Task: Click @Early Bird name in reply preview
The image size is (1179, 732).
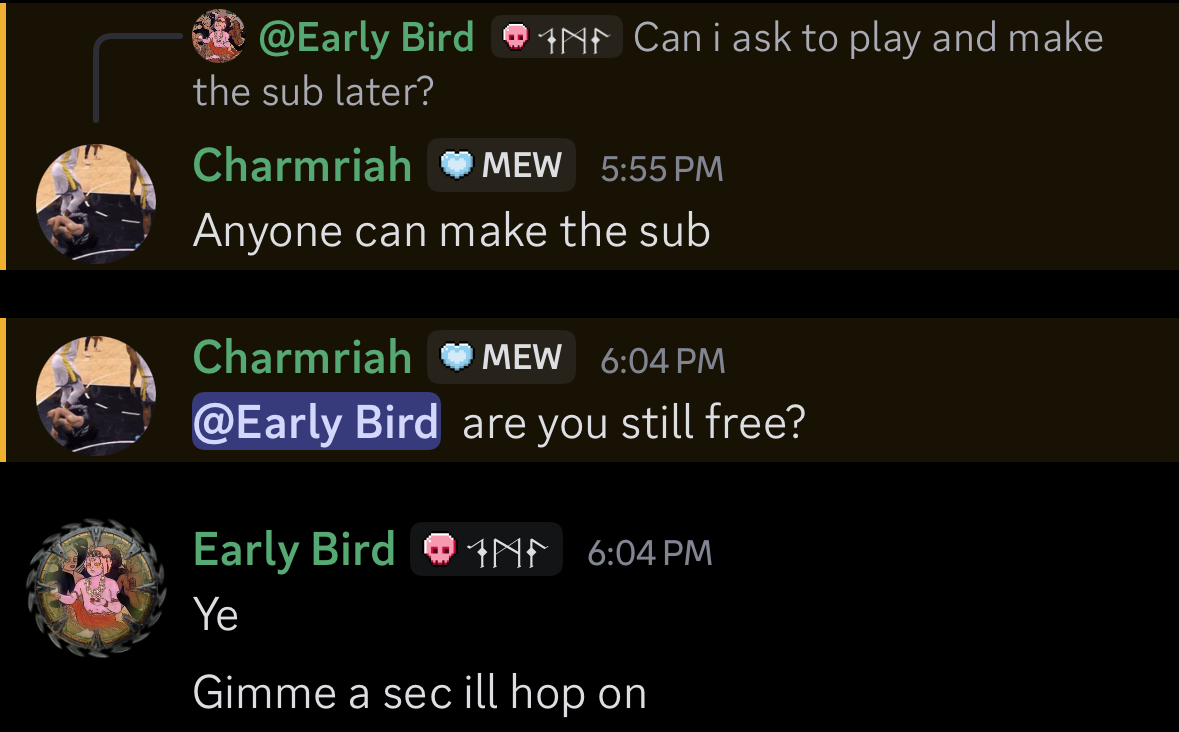Action: (366, 38)
